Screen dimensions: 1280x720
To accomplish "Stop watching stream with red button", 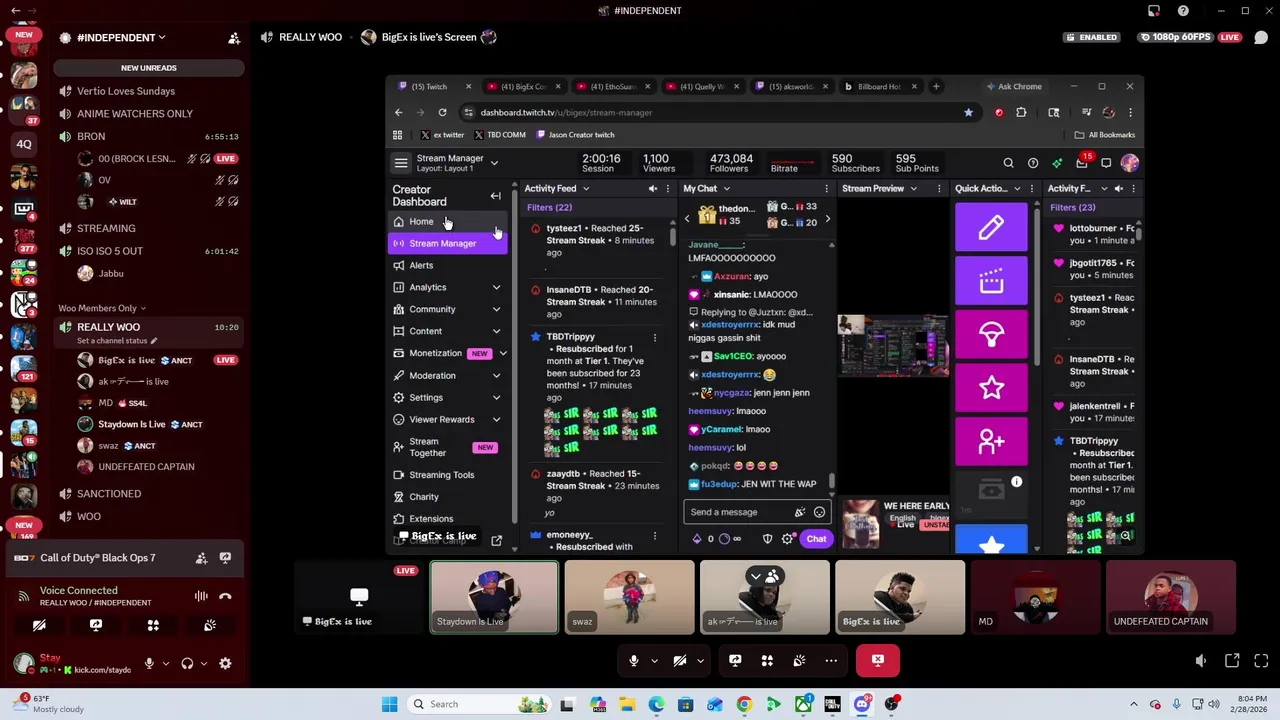I will click(x=878, y=660).
